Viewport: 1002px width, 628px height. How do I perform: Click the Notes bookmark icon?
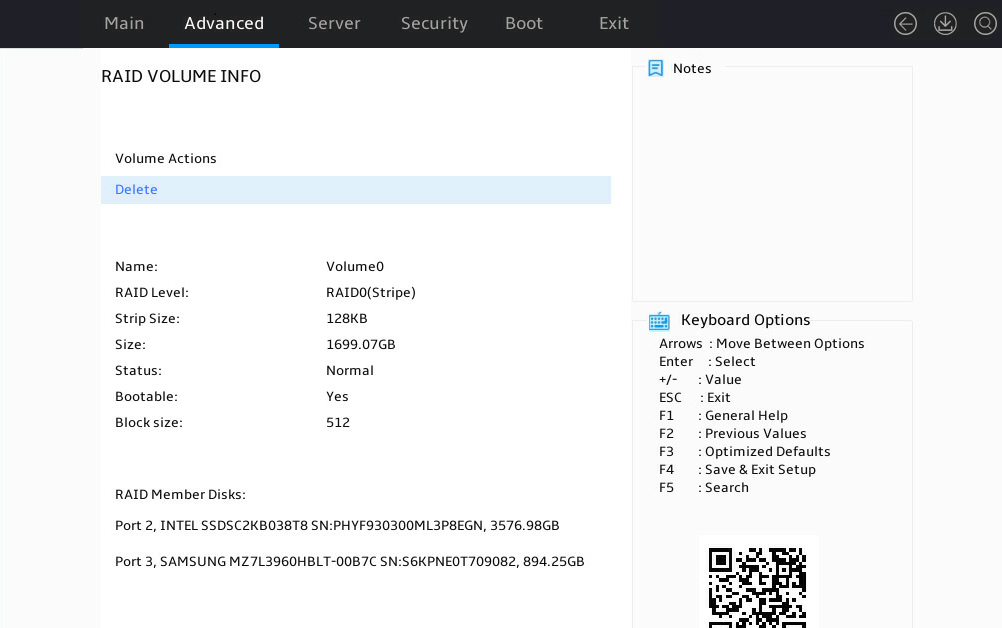[x=656, y=68]
